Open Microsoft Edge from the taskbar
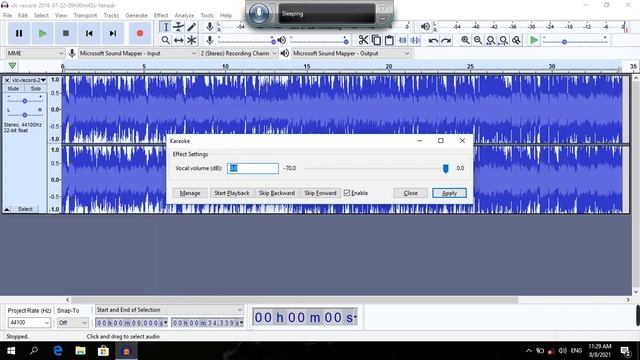This screenshot has width=640, height=360. point(58,351)
